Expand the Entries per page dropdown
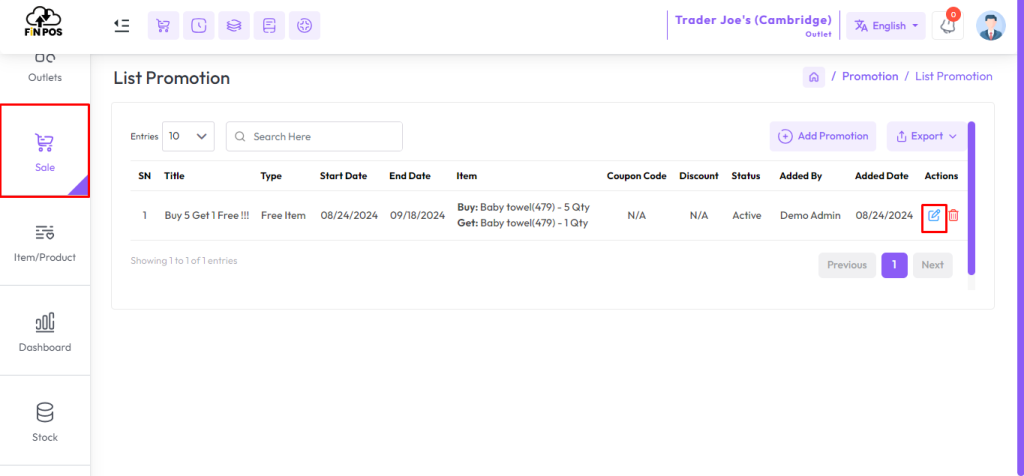 pyautogui.click(x=188, y=136)
